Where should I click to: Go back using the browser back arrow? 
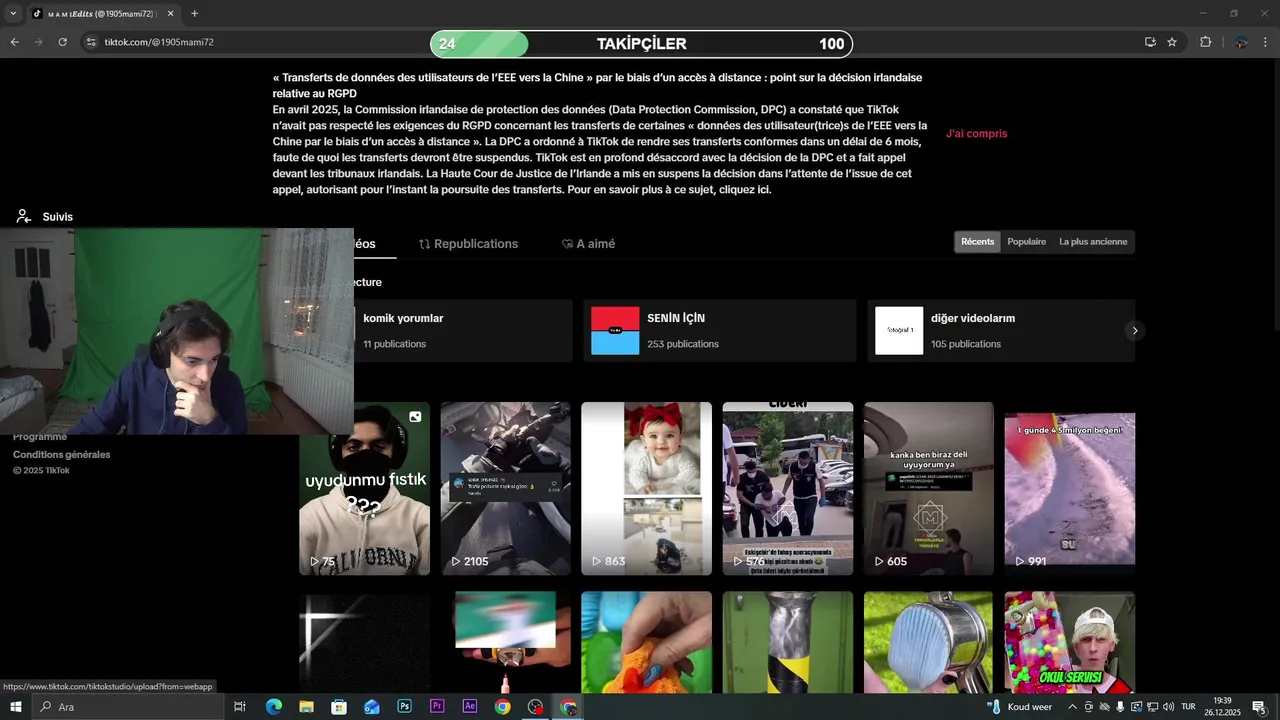(x=14, y=42)
